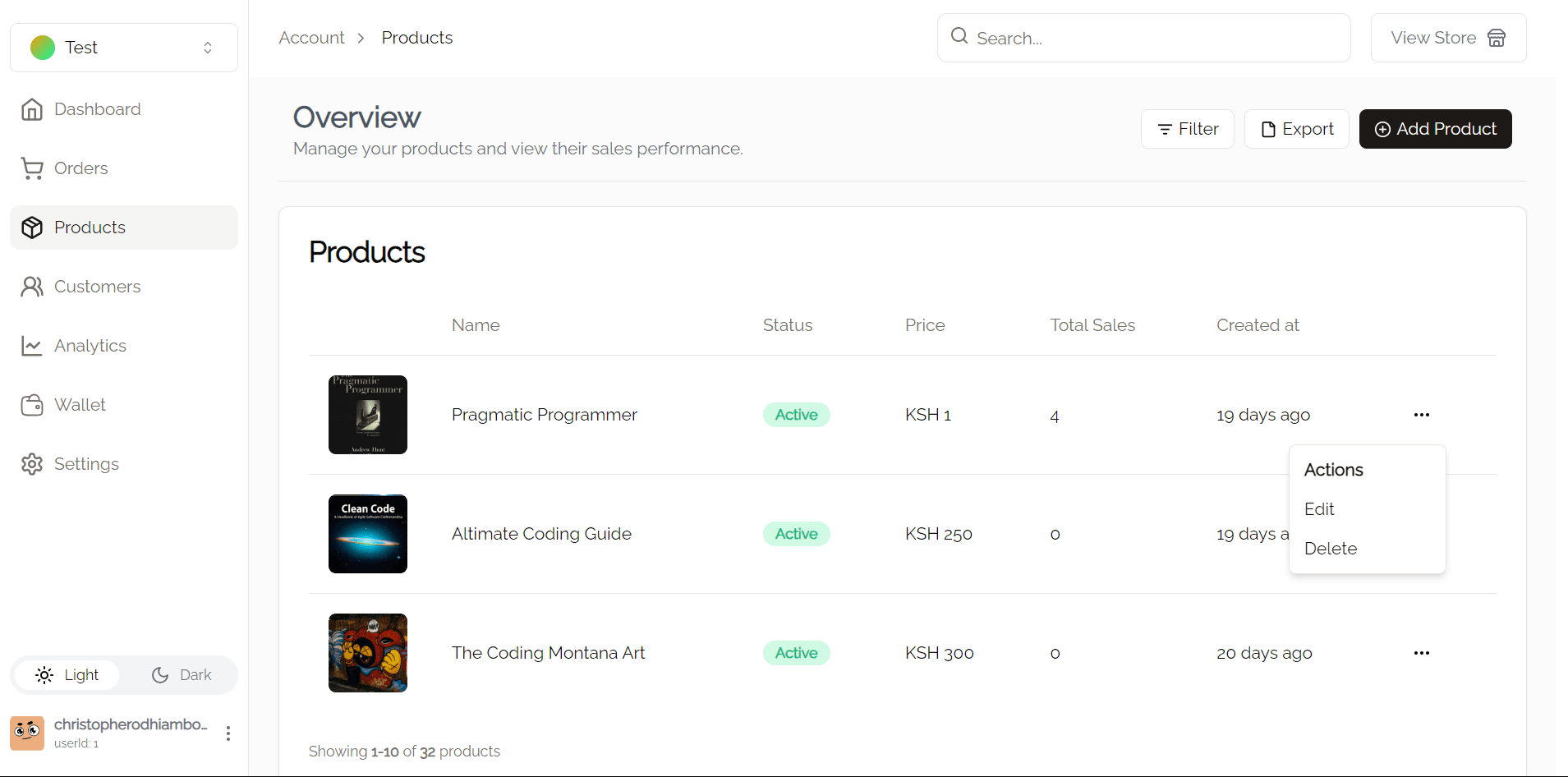
Task: Select Edit from Actions menu
Action: tap(1319, 509)
